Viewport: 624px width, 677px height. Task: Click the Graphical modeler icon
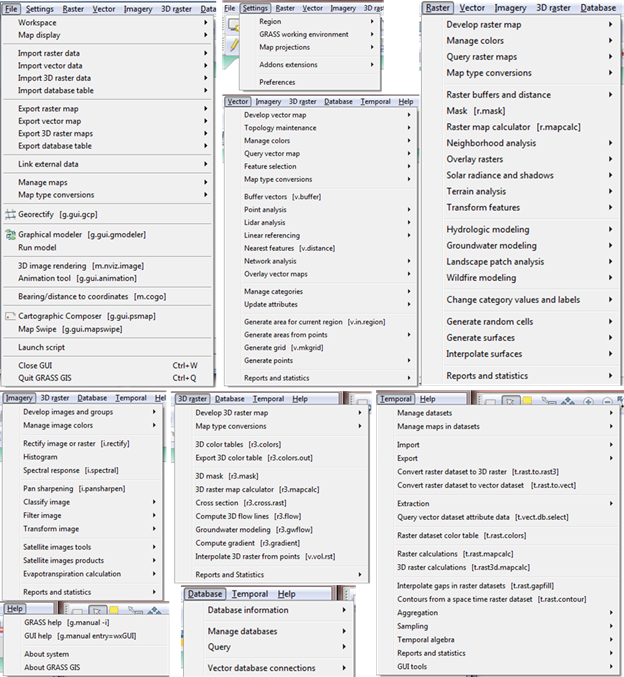pos(9,234)
